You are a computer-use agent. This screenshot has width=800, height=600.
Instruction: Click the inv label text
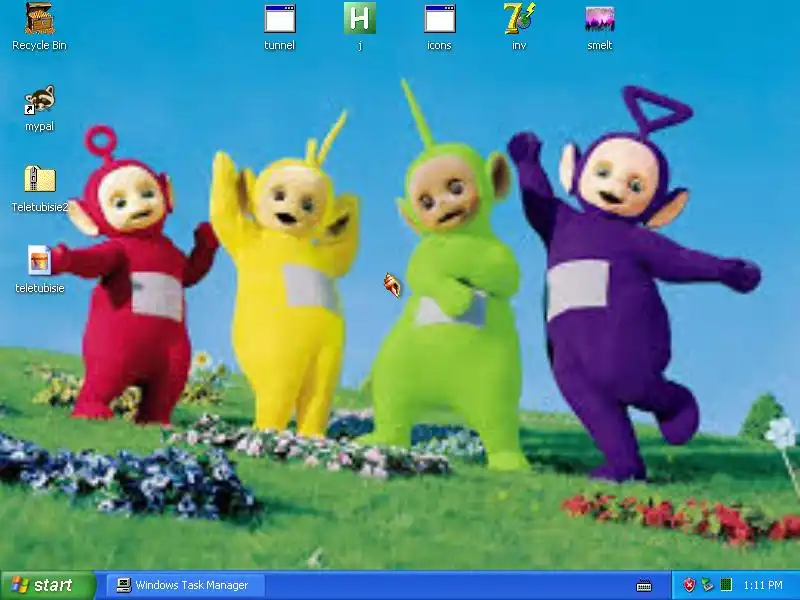(519, 45)
